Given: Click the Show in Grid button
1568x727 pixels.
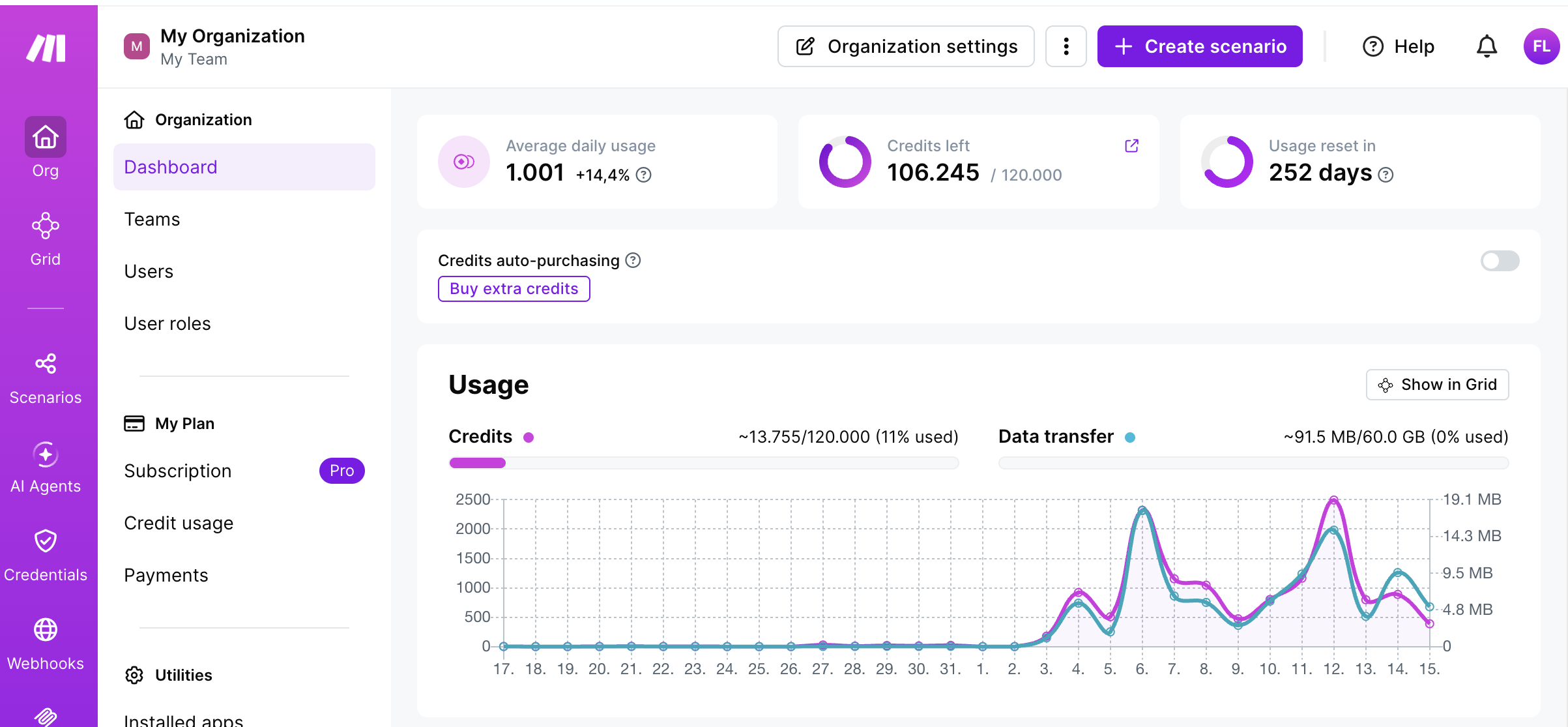Looking at the screenshot, I should [1437, 385].
